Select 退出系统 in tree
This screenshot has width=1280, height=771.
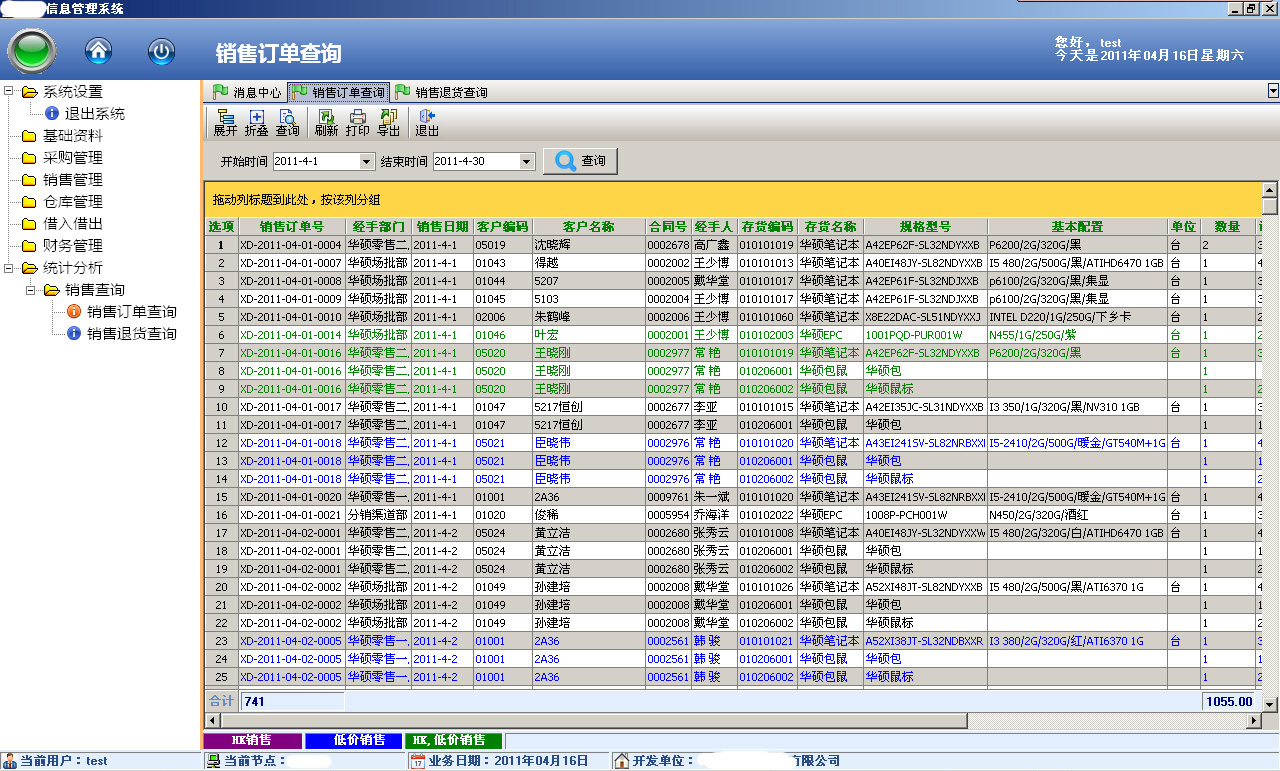(95, 113)
